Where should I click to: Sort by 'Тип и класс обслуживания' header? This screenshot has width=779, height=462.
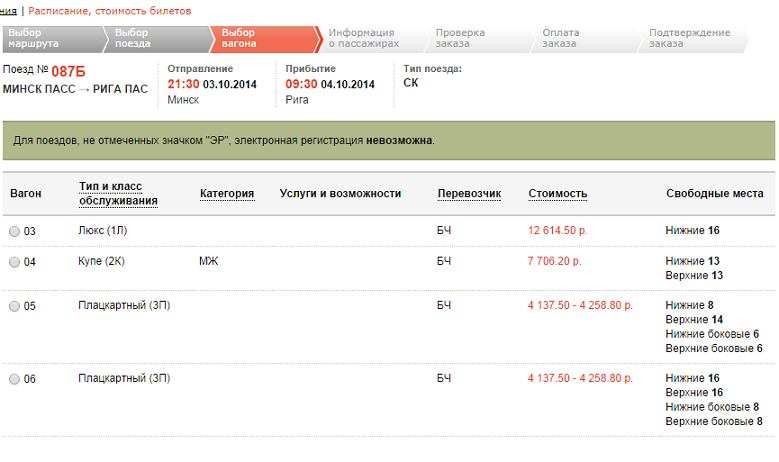point(118,194)
